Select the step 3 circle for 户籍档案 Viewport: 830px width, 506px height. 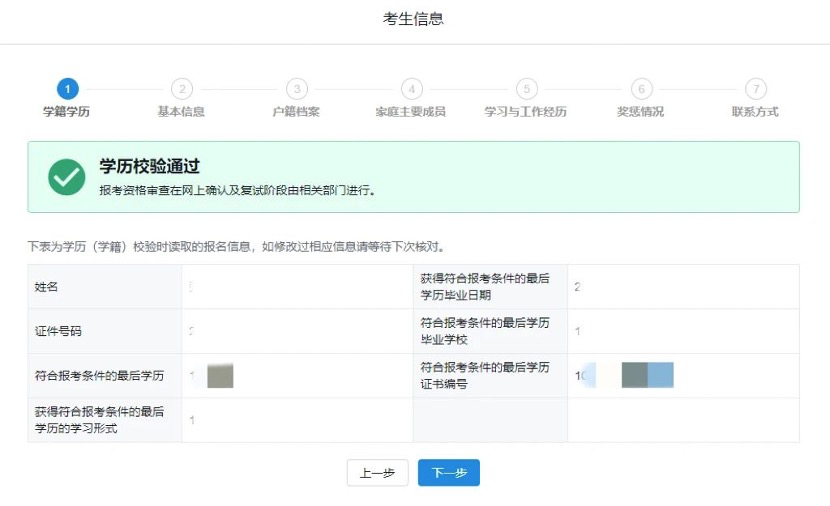point(297,89)
